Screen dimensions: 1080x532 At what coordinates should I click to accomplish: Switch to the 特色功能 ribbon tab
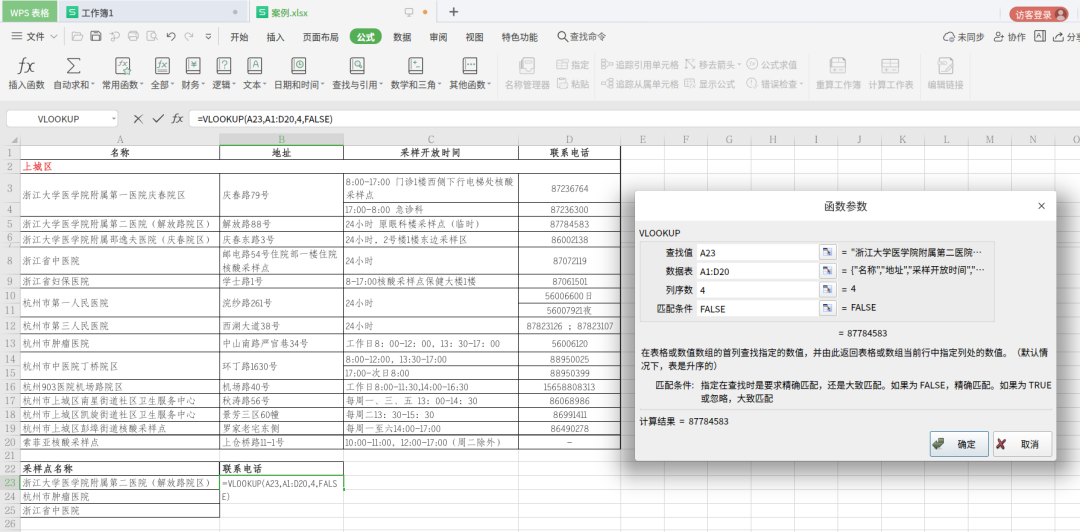(x=519, y=37)
